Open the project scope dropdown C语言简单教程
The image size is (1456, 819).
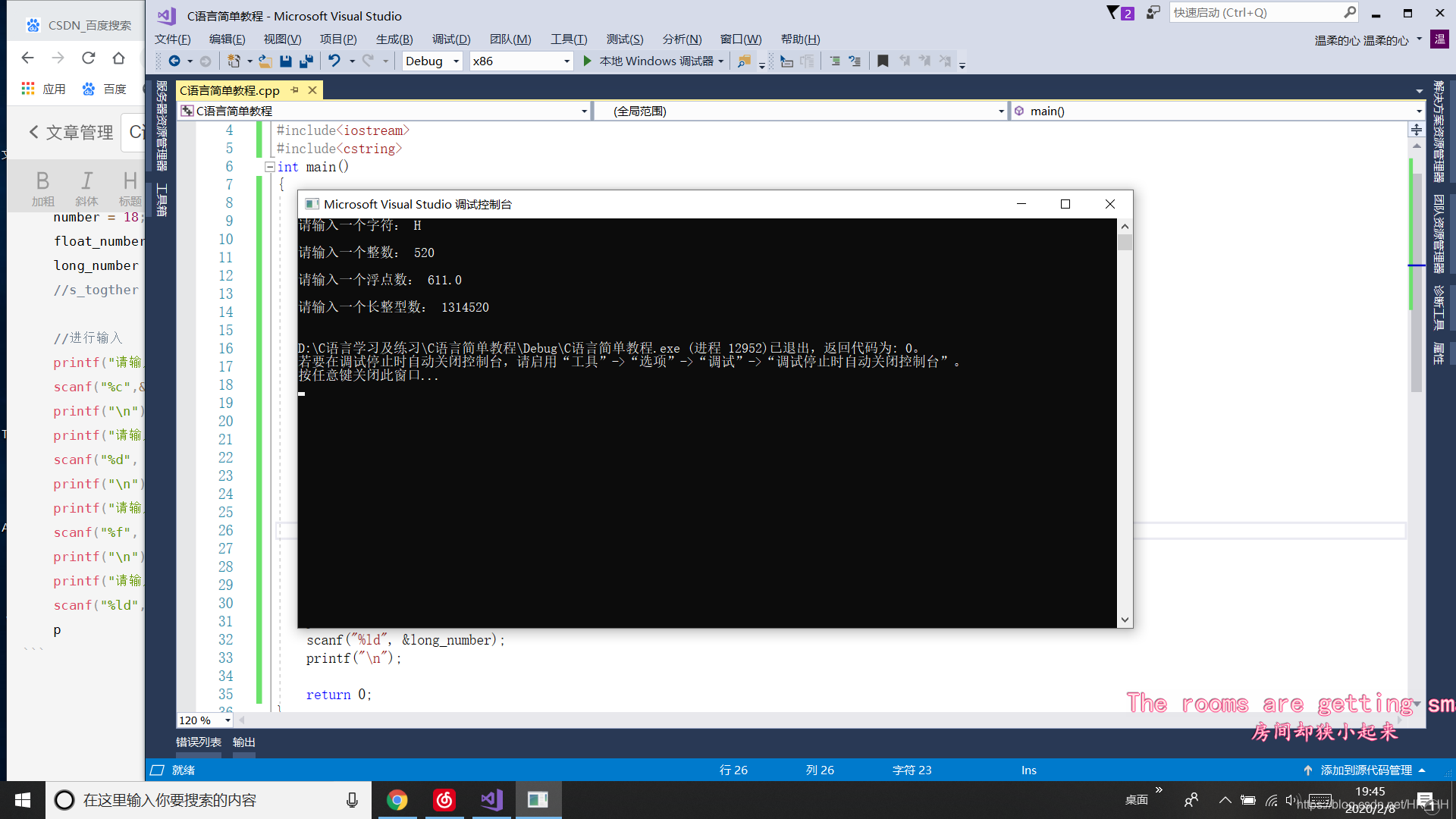384,111
